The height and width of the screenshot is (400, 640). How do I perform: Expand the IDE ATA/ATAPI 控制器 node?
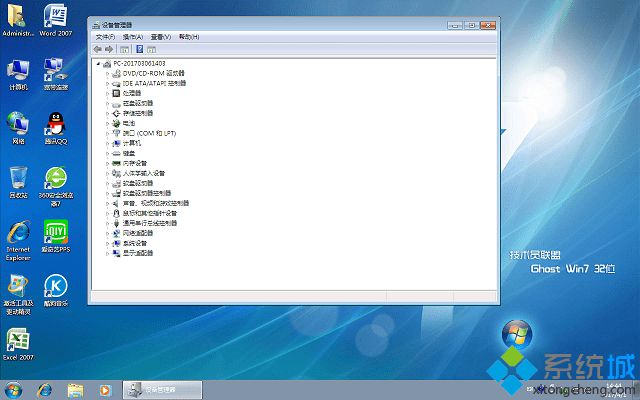[107, 84]
